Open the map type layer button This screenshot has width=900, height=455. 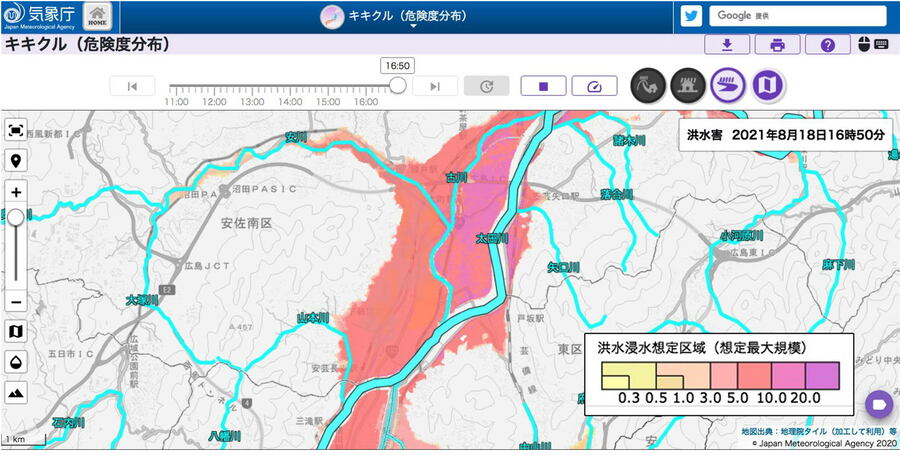(x=16, y=331)
